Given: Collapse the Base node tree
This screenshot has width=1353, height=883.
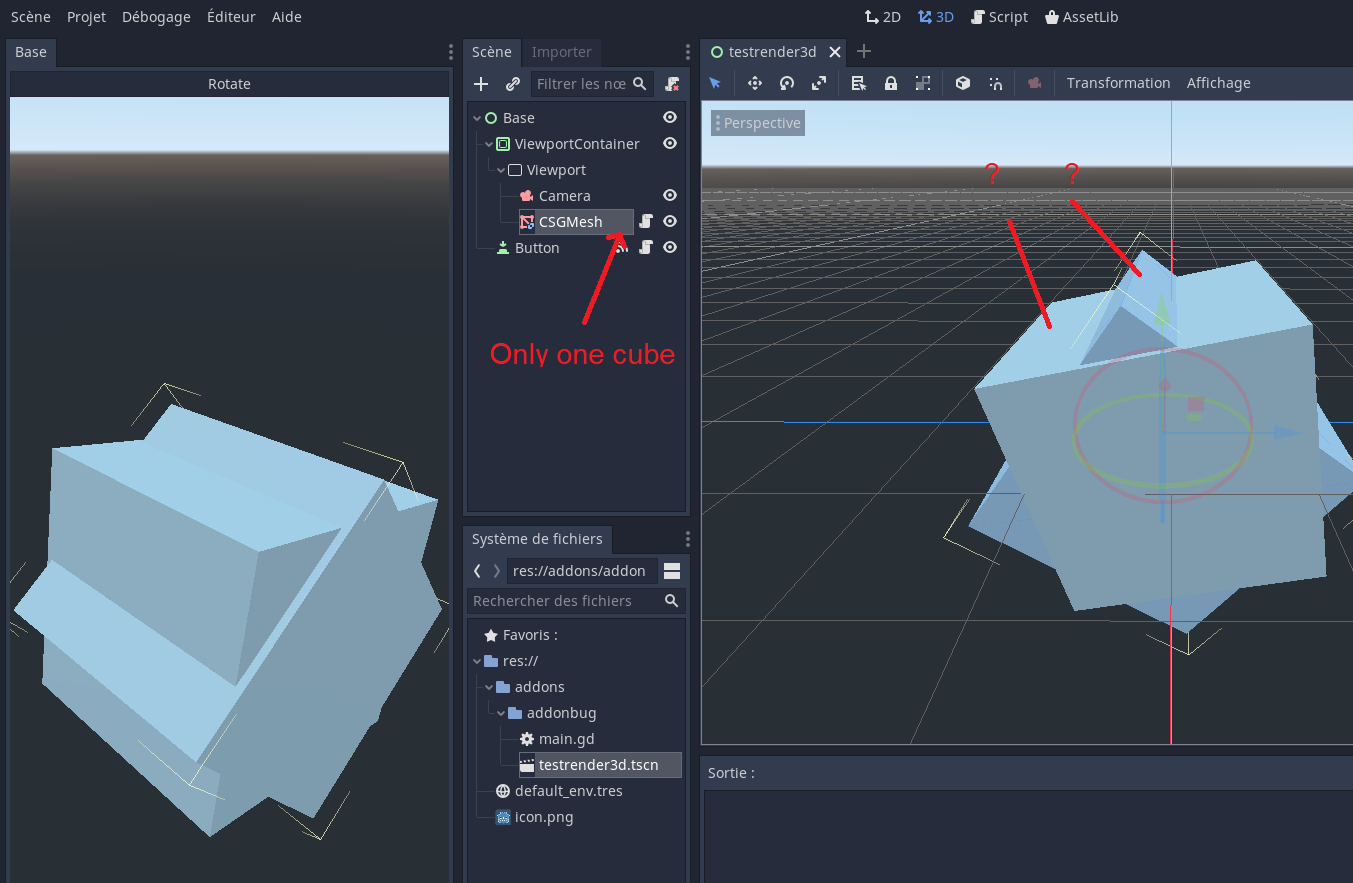Looking at the screenshot, I should click(x=477, y=118).
